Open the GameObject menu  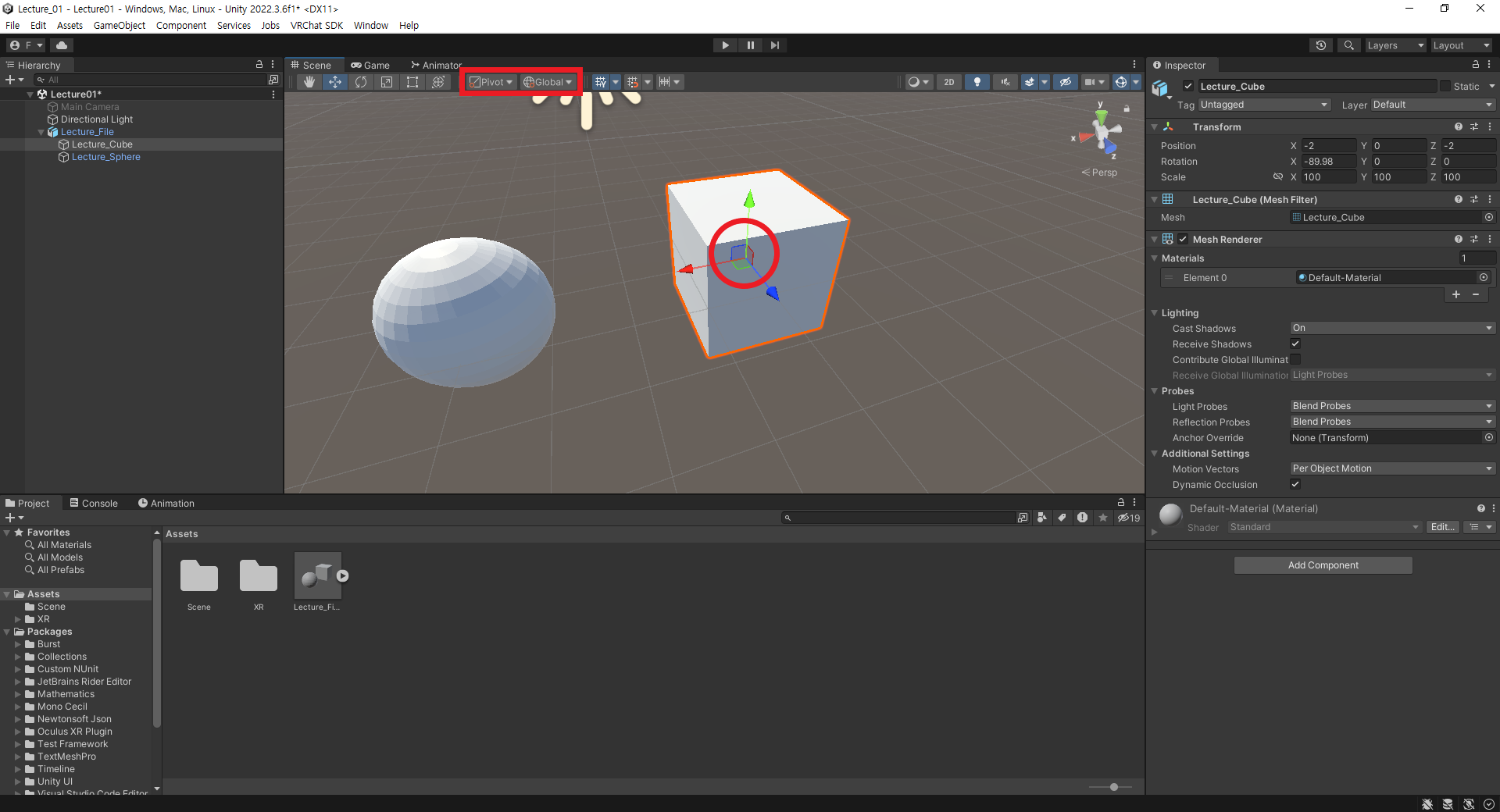tap(120, 25)
